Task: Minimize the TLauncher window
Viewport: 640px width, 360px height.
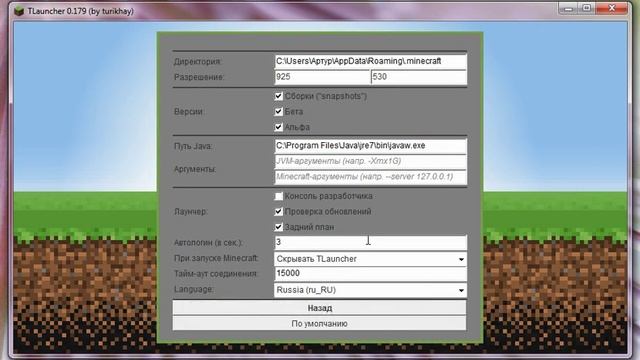Action: [569, 8]
